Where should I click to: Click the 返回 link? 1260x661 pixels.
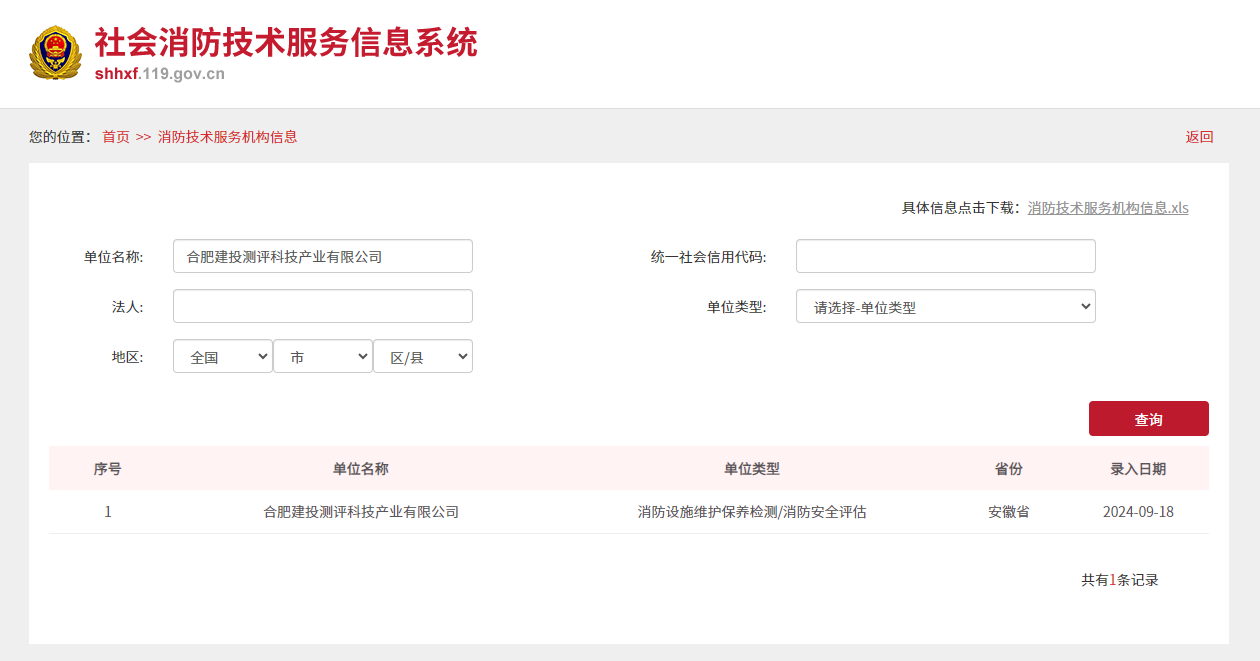pos(1199,137)
